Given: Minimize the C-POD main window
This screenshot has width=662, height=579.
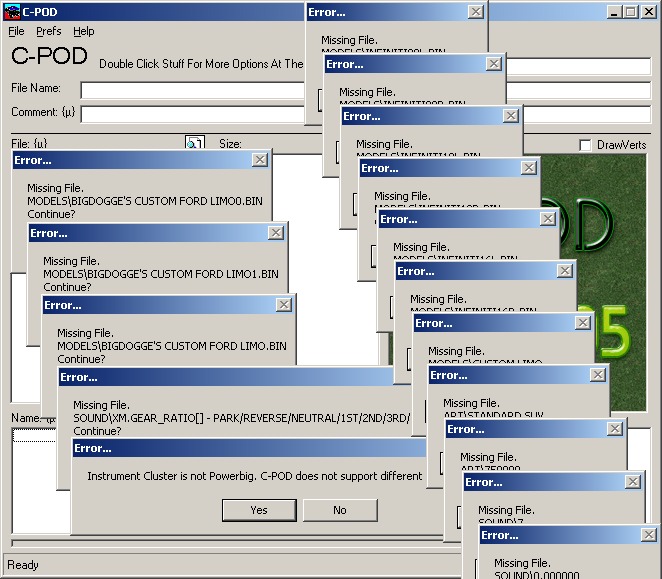Looking at the screenshot, I should [614, 11].
